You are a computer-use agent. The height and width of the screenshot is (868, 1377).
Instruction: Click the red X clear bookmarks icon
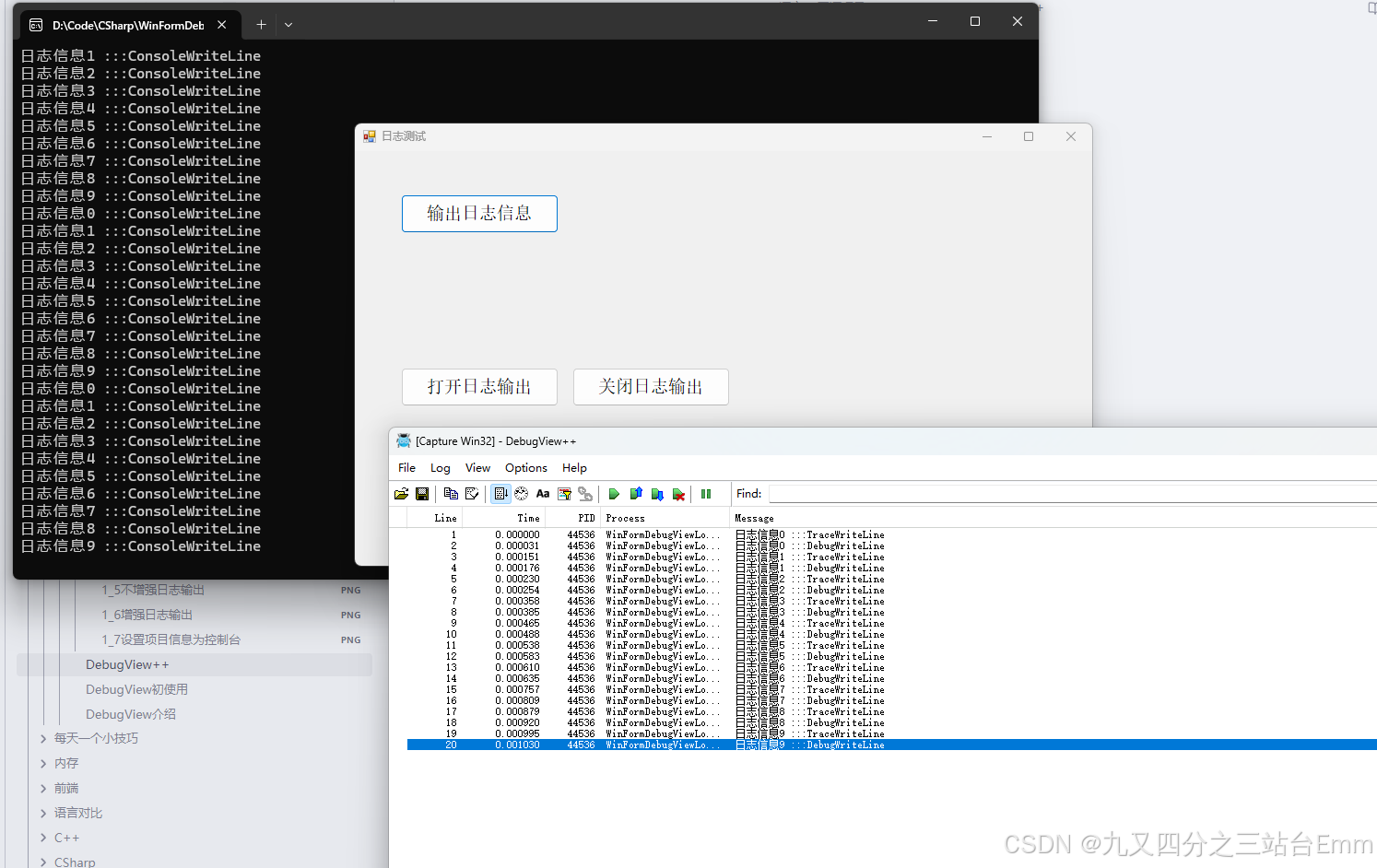pyautogui.click(x=678, y=494)
